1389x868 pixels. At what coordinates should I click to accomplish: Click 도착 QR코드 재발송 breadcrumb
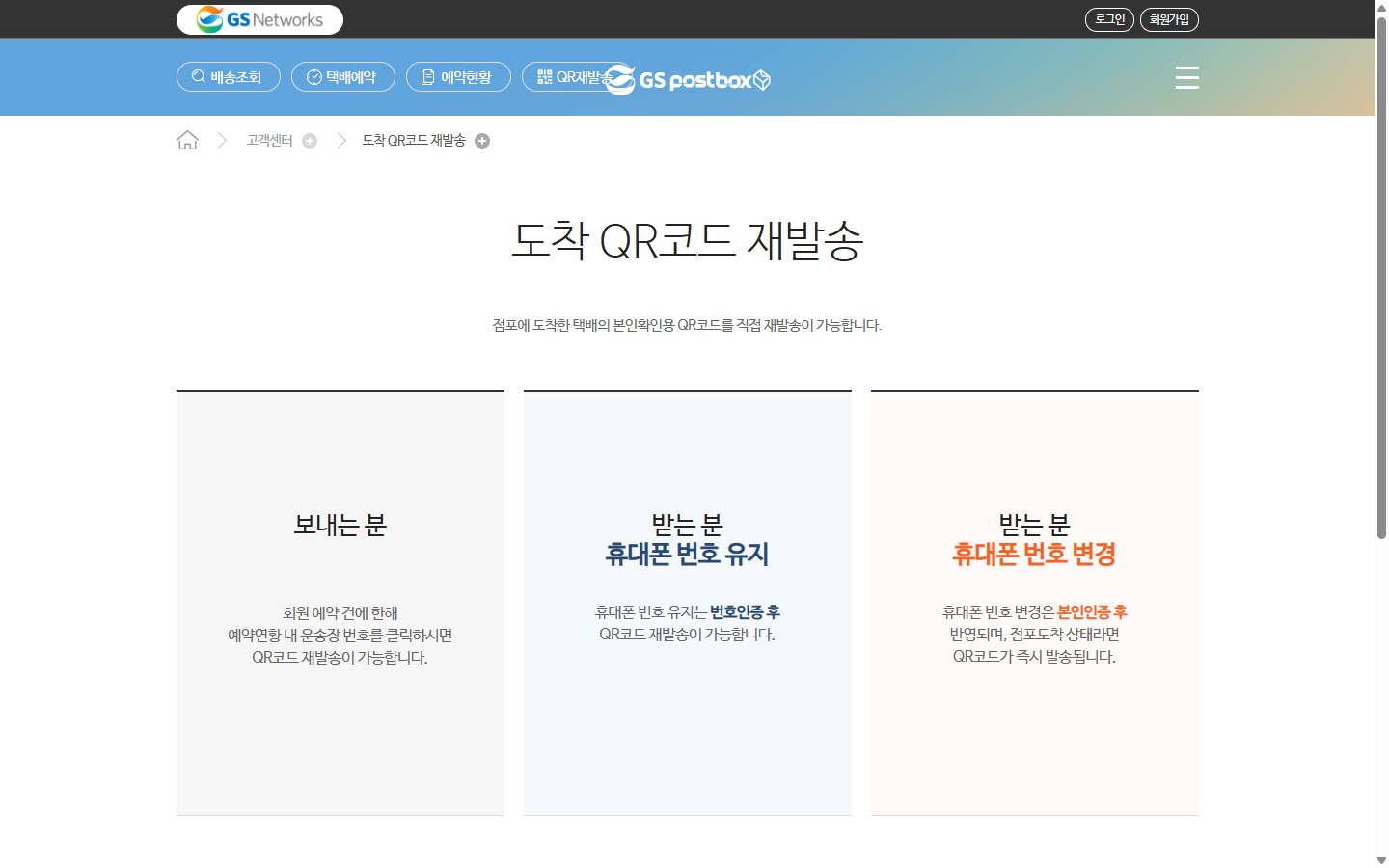[x=414, y=141]
